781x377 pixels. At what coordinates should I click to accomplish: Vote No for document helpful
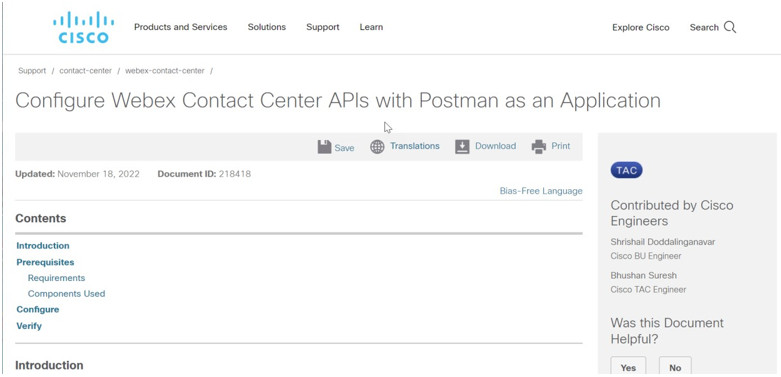click(x=675, y=367)
